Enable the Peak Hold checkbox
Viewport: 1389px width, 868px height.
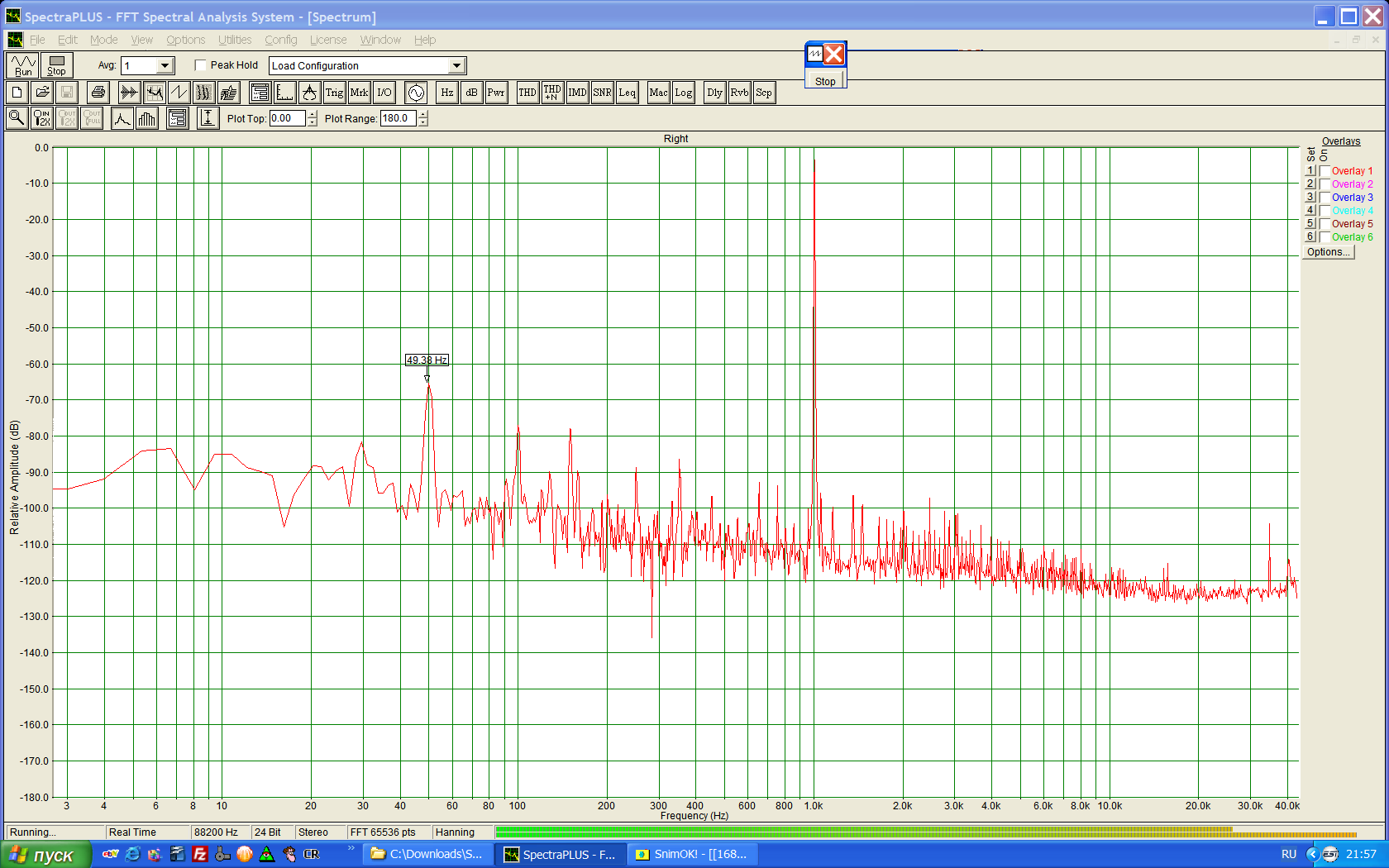pos(200,65)
